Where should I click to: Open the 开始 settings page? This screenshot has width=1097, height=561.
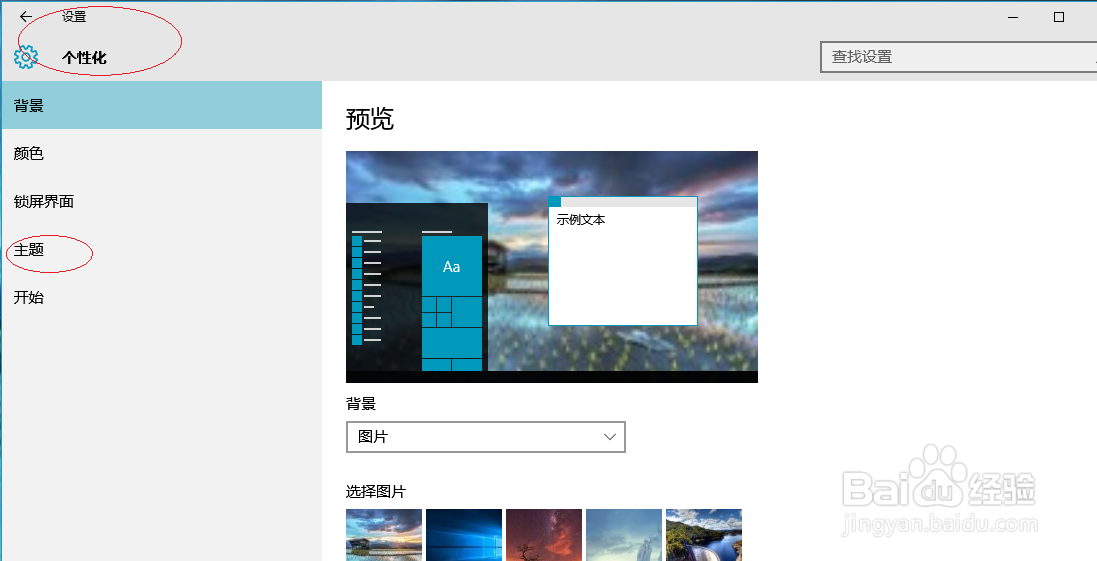[x=162, y=297]
